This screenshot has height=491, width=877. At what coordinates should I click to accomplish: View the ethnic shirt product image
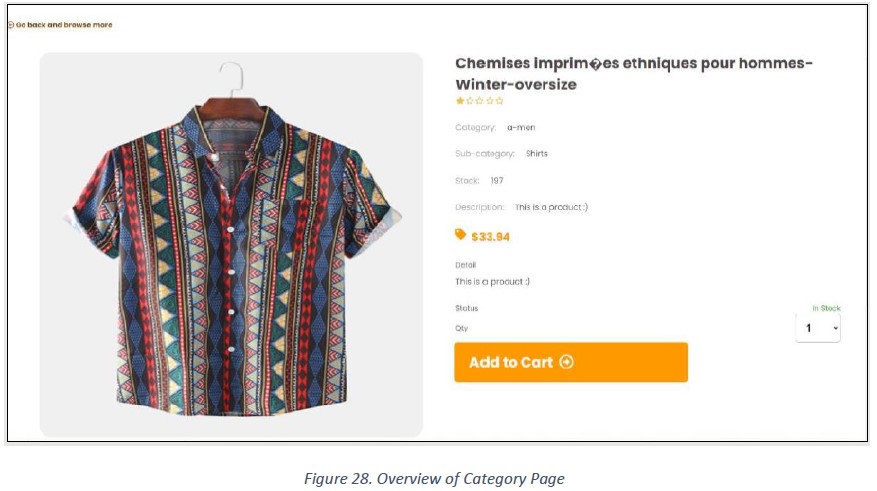(231, 244)
